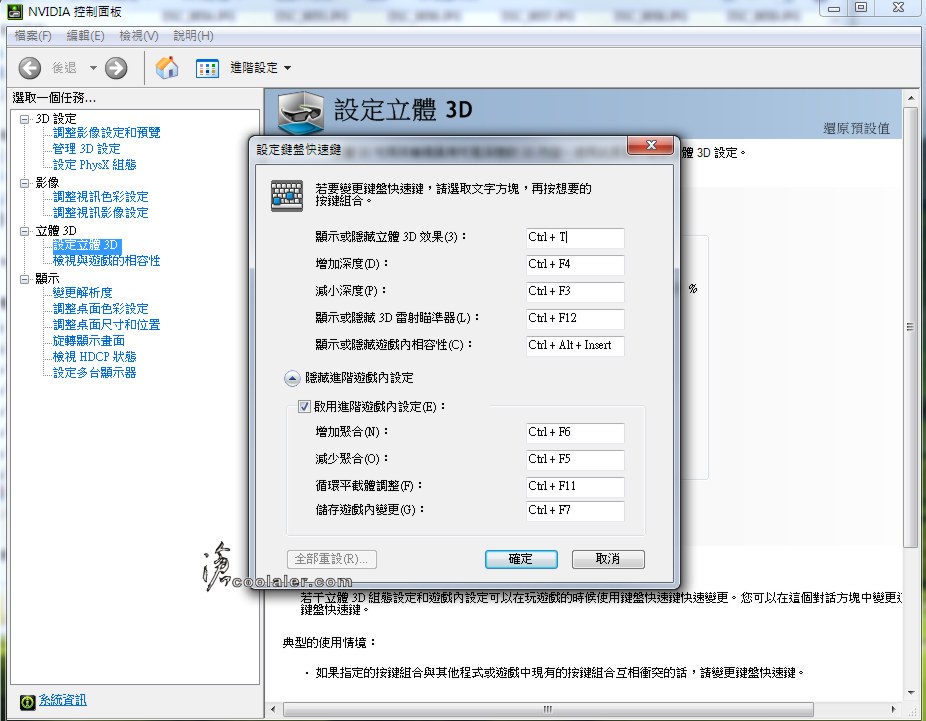Collapse the 隱藏進階遊戲內設定 section

coord(292,378)
